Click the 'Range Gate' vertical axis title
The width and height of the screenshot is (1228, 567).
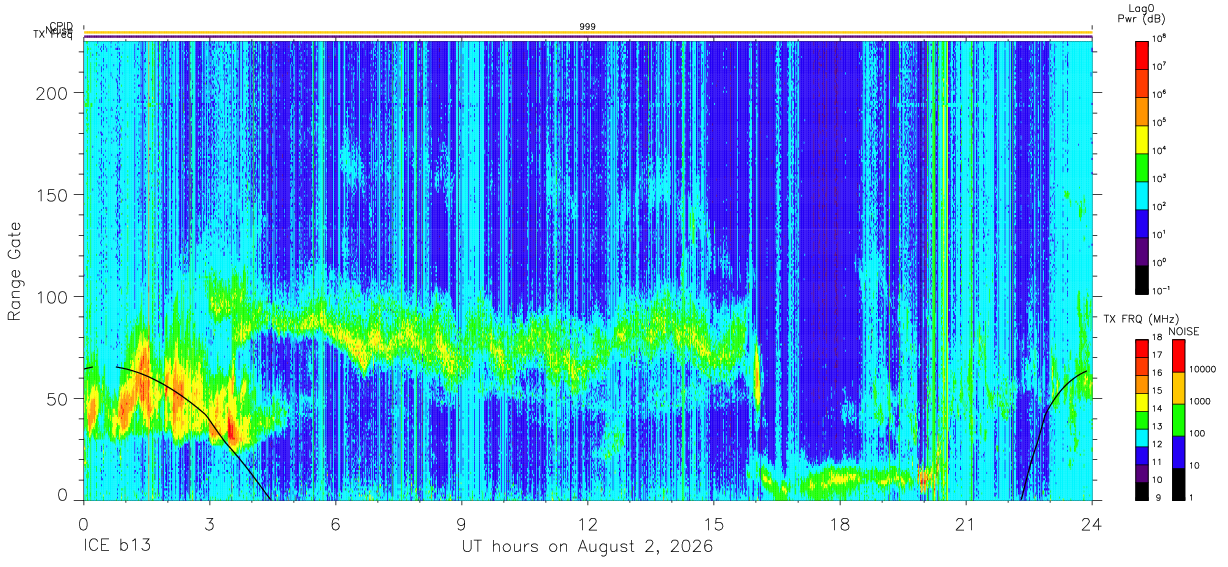click(x=15, y=270)
